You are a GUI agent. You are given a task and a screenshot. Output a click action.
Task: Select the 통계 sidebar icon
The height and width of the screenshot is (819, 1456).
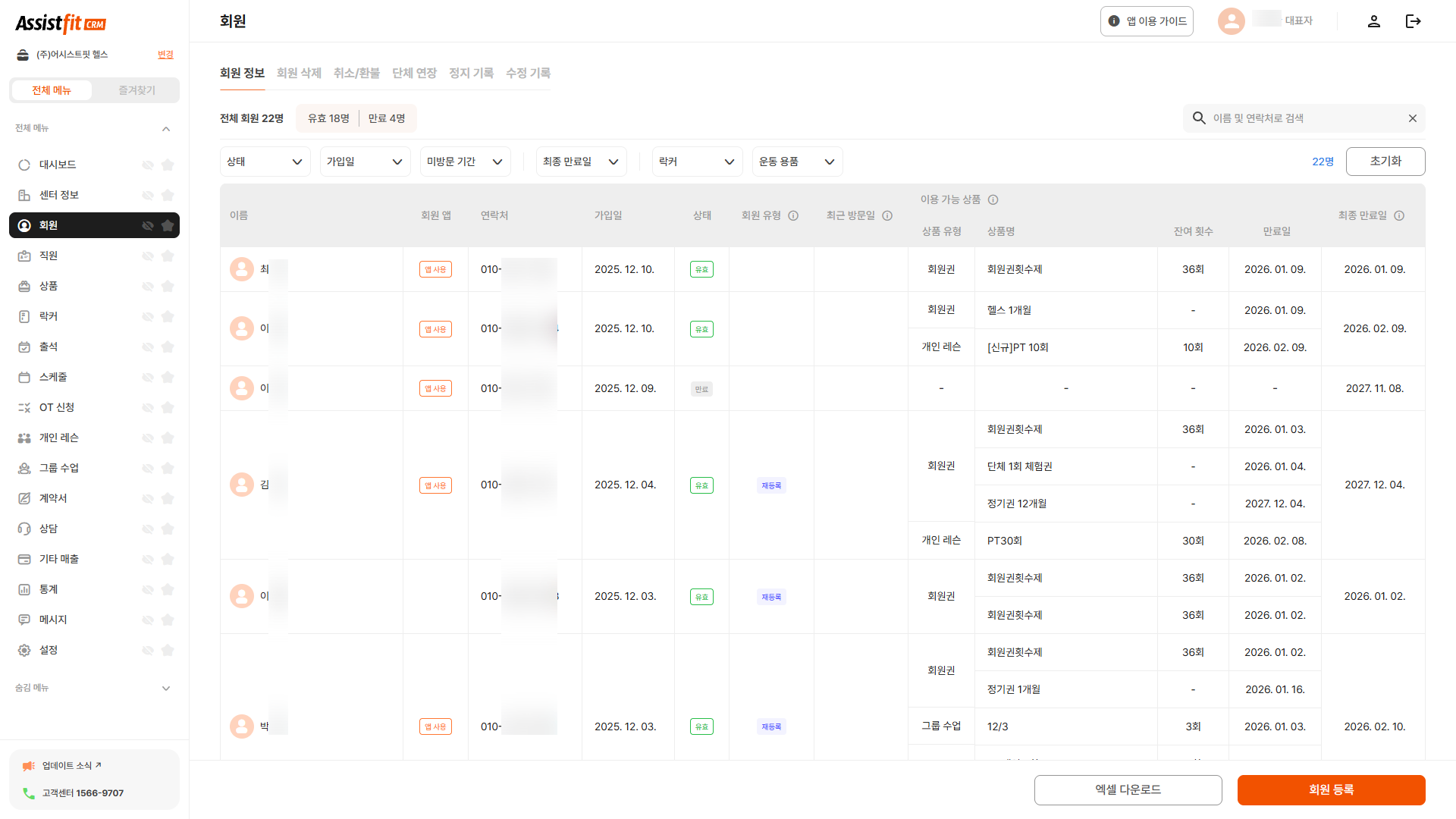(24, 589)
